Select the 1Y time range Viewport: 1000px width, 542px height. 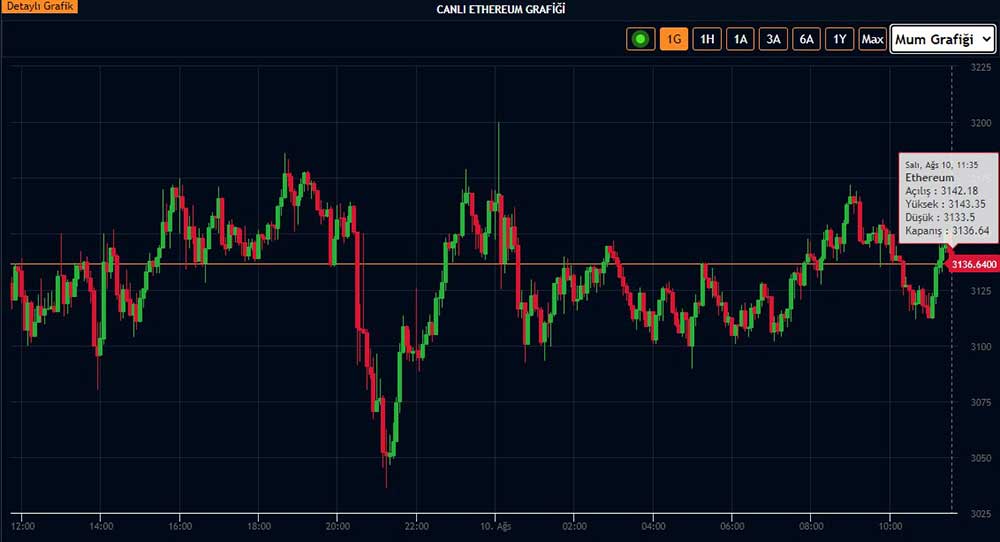tap(839, 40)
